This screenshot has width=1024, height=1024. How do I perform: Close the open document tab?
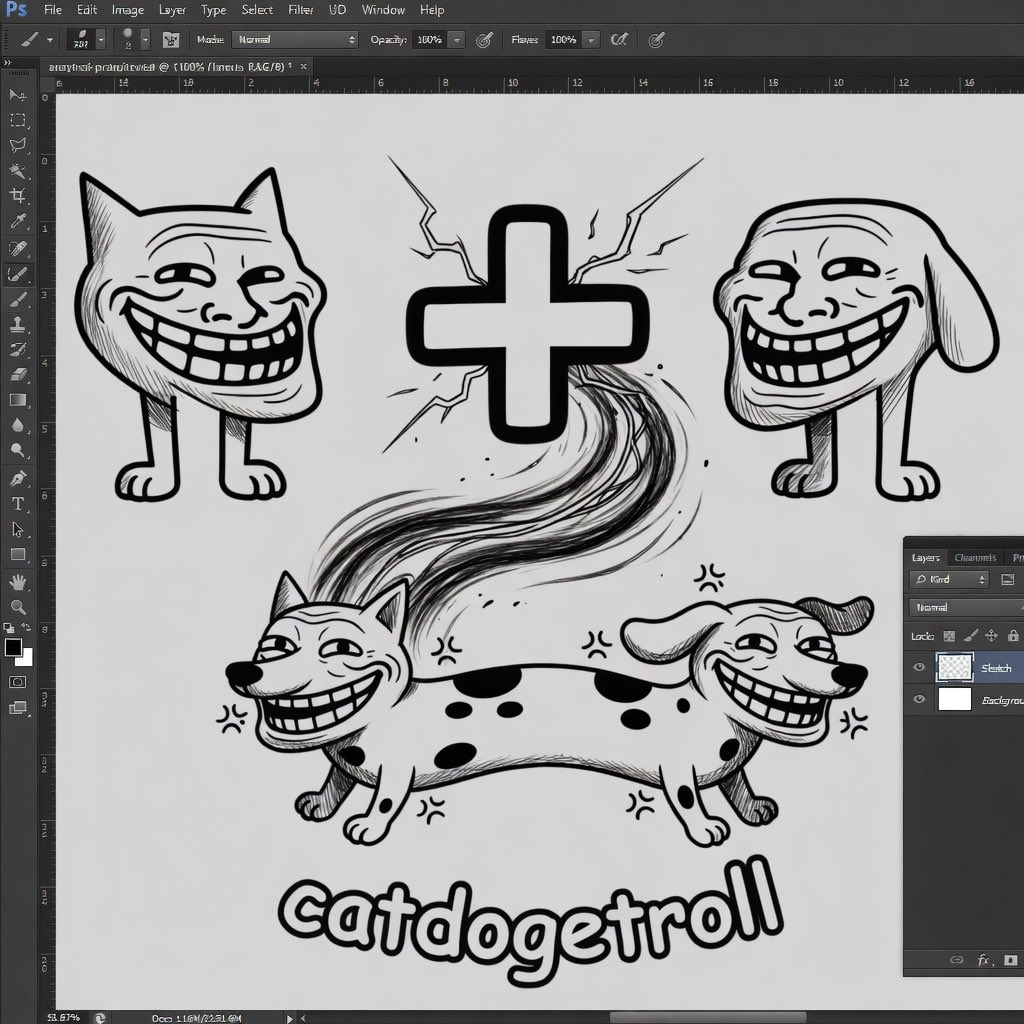[304, 66]
